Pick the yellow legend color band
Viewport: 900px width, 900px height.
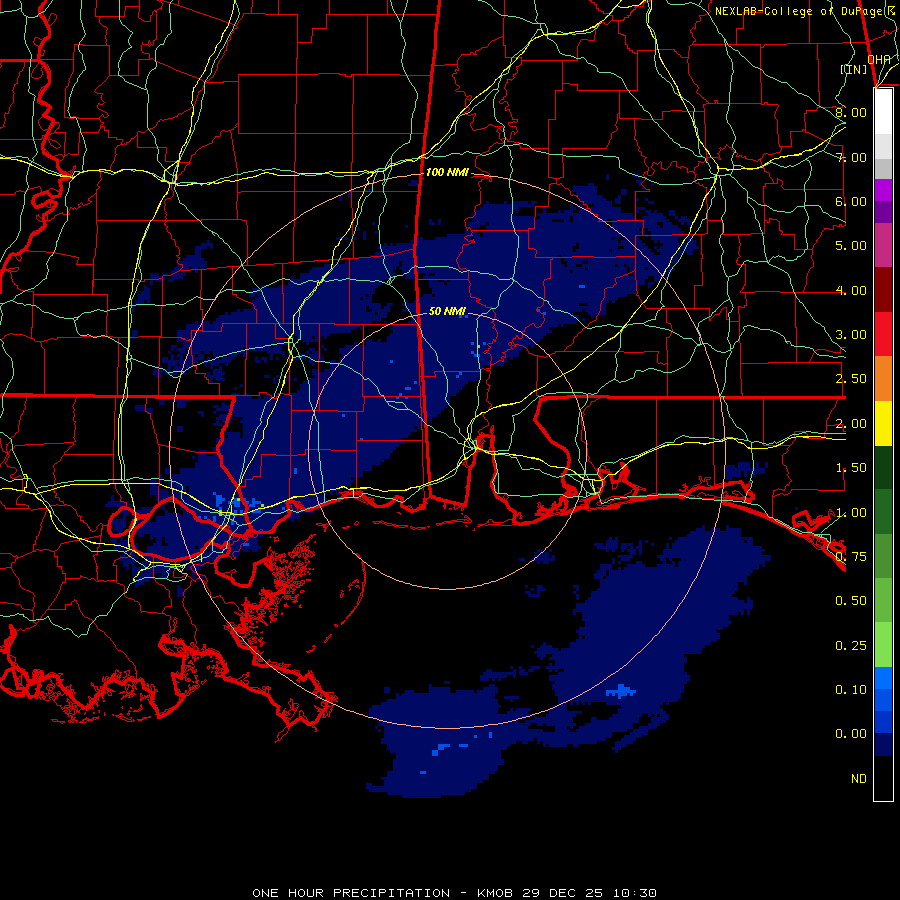883,423
